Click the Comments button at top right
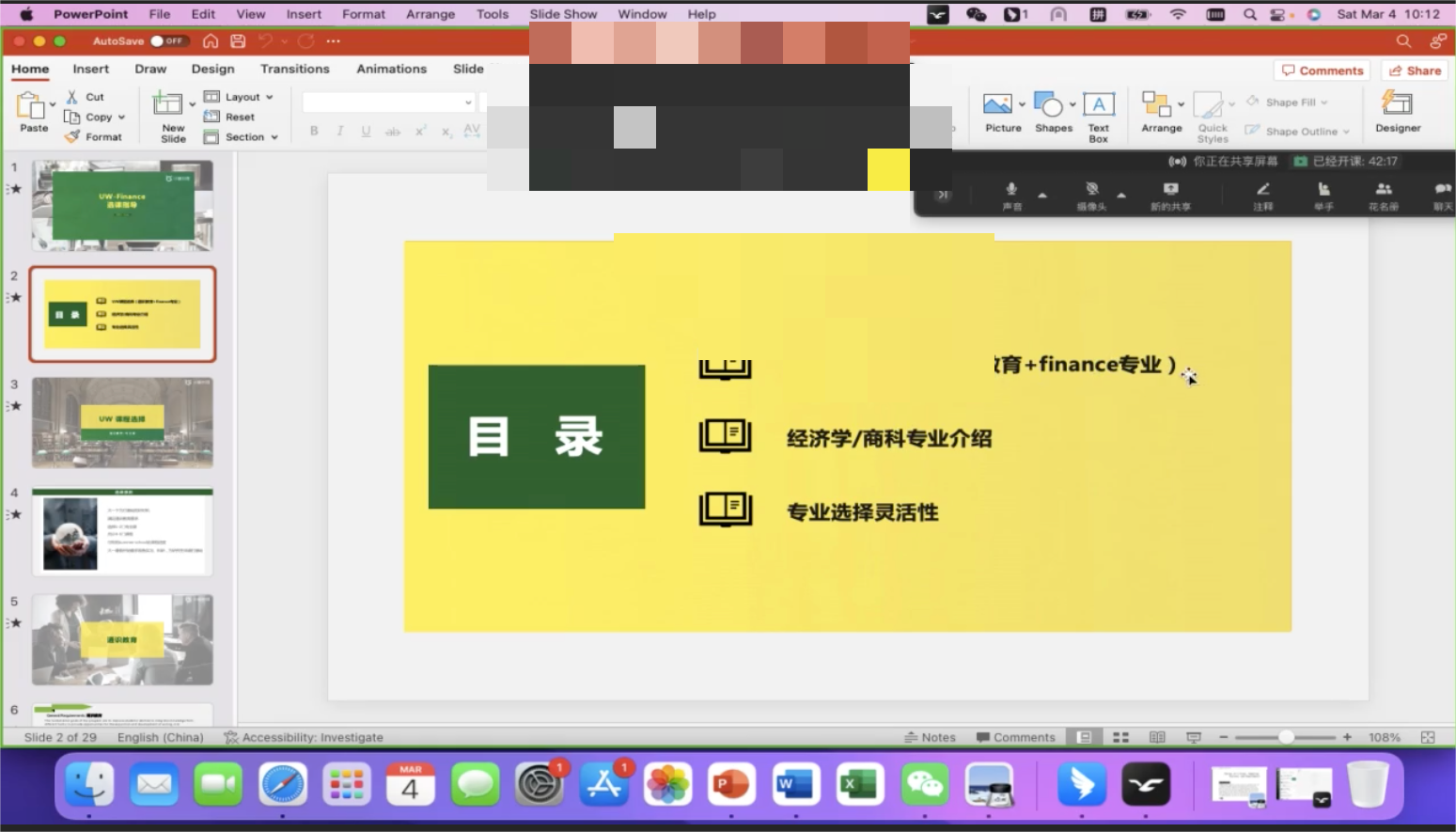Screen dimensions: 1456x832 click(x=1322, y=71)
